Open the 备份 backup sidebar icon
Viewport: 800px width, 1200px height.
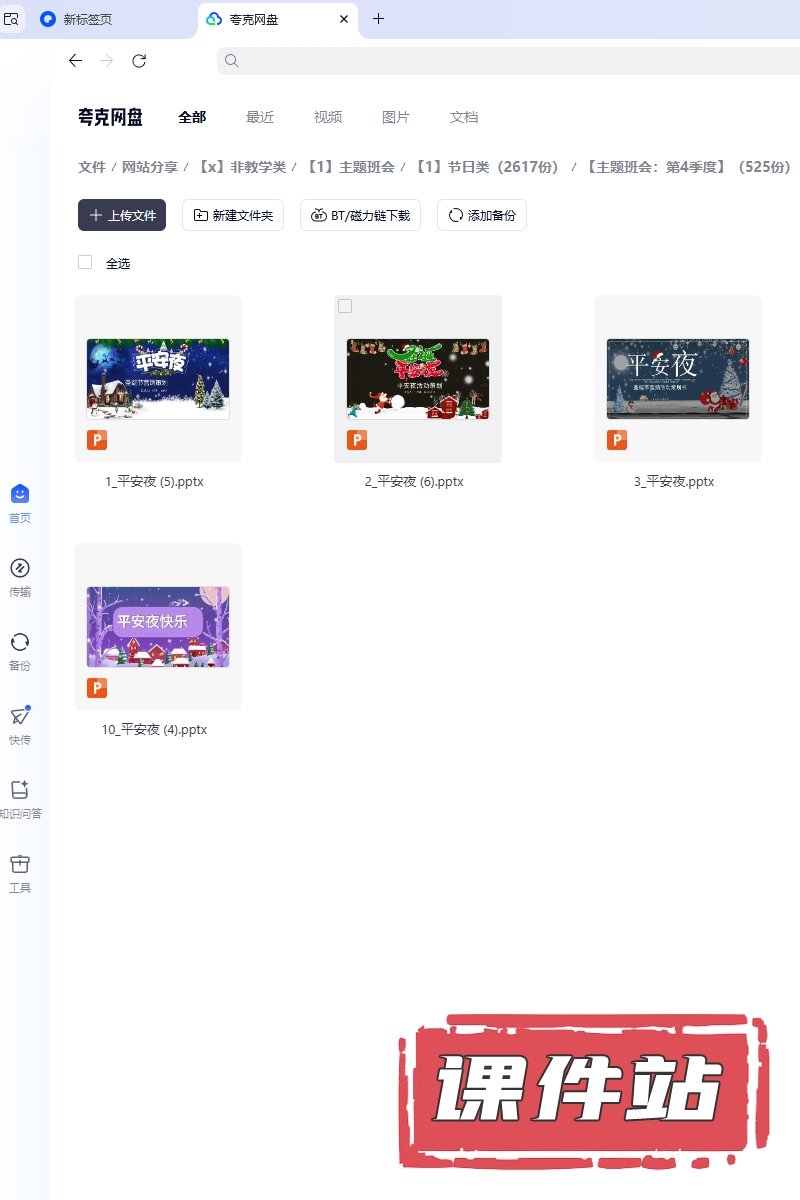20,642
